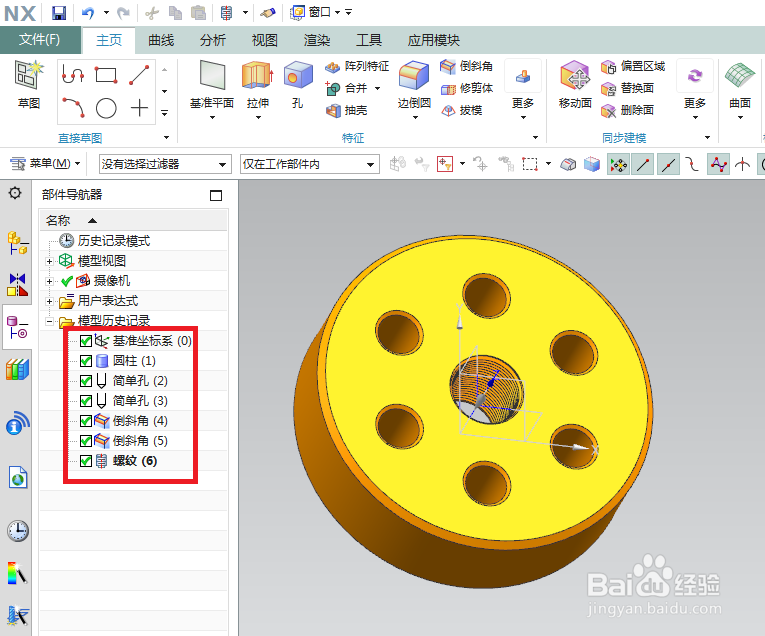Expand the 直接草图 group options arrow
Viewport: 765px width, 636px height.
[166, 138]
